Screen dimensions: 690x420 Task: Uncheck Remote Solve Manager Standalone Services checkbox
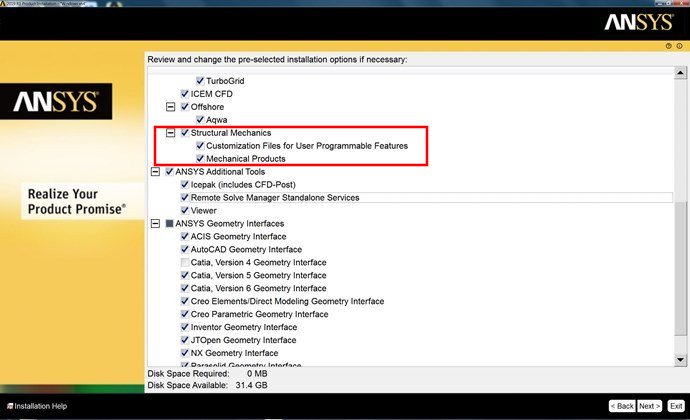(185, 197)
